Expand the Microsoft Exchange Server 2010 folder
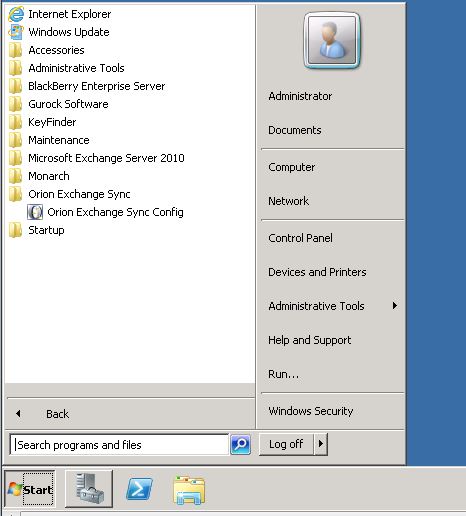 tap(97, 158)
